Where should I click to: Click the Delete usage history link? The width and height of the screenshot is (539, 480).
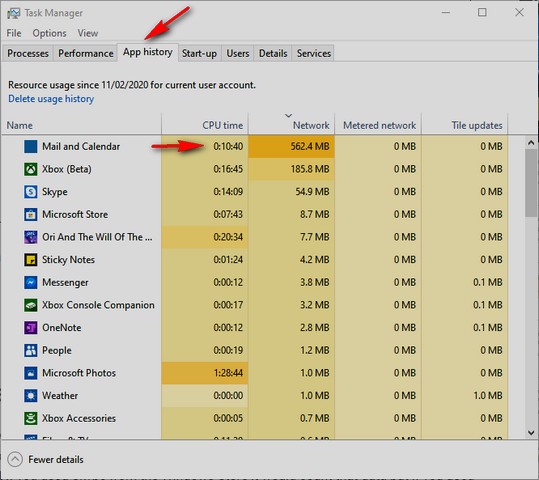[51, 99]
